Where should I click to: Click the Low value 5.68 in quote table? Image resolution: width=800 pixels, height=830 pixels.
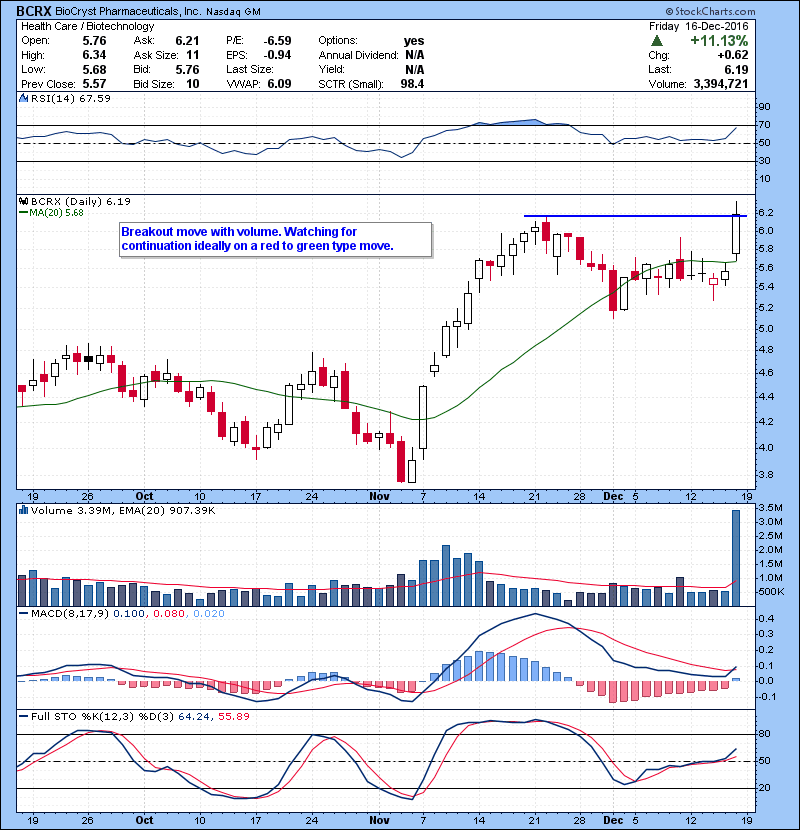click(x=94, y=69)
